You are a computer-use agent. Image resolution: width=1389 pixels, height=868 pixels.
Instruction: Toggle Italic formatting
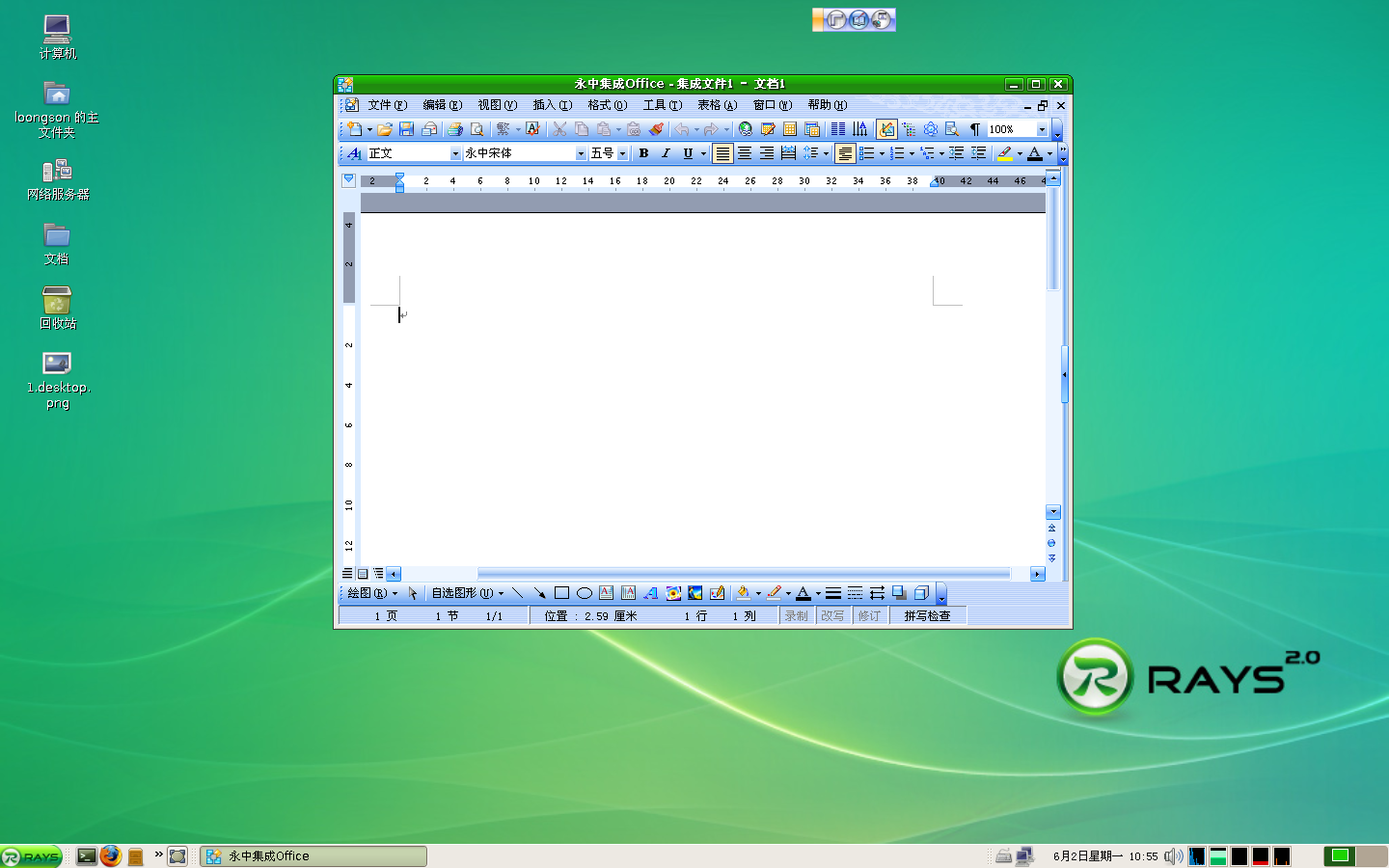click(x=666, y=153)
